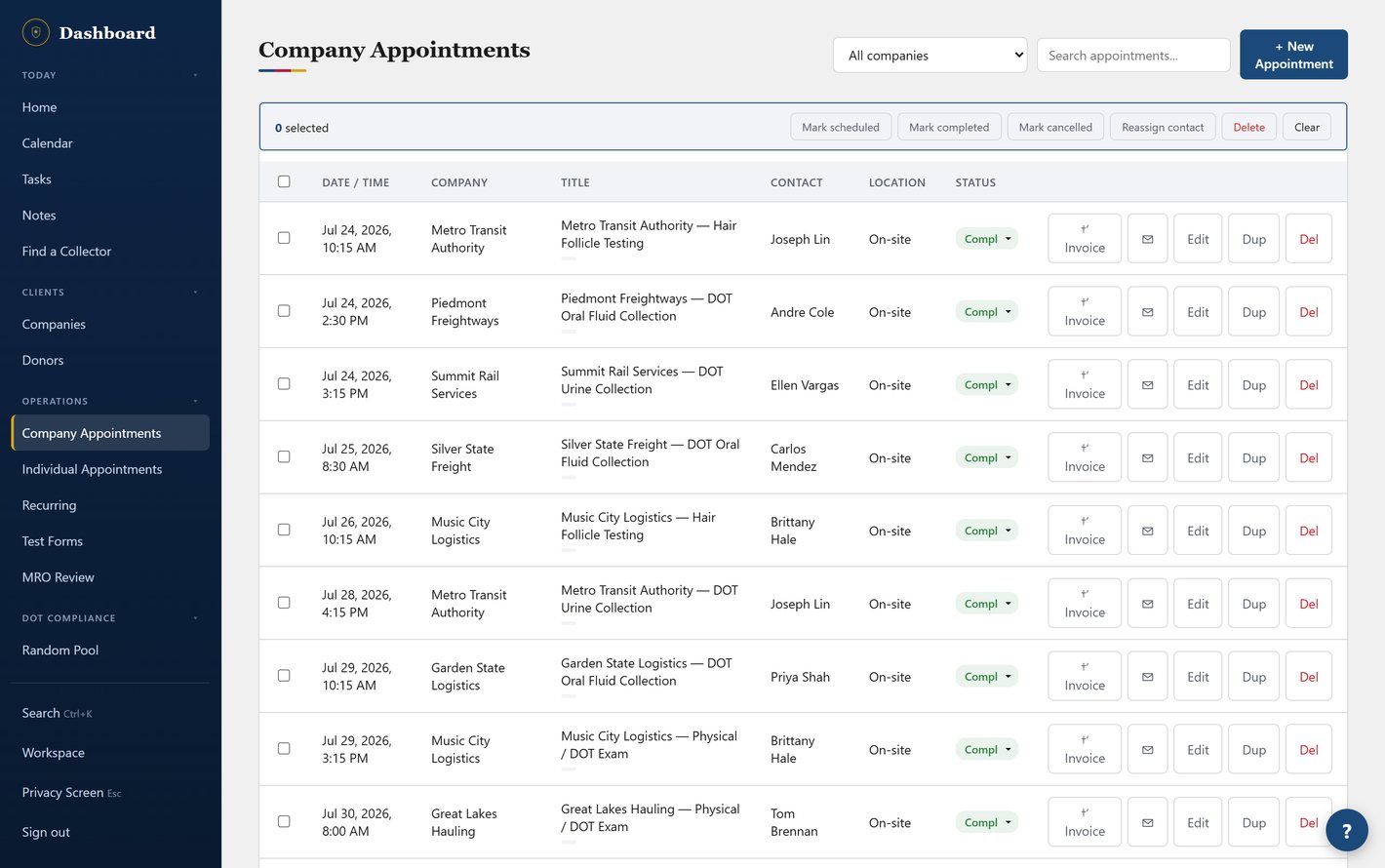Image resolution: width=1385 pixels, height=868 pixels.
Task: Click envelope icon for Summit Rail Services row
Action: [x=1147, y=385]
